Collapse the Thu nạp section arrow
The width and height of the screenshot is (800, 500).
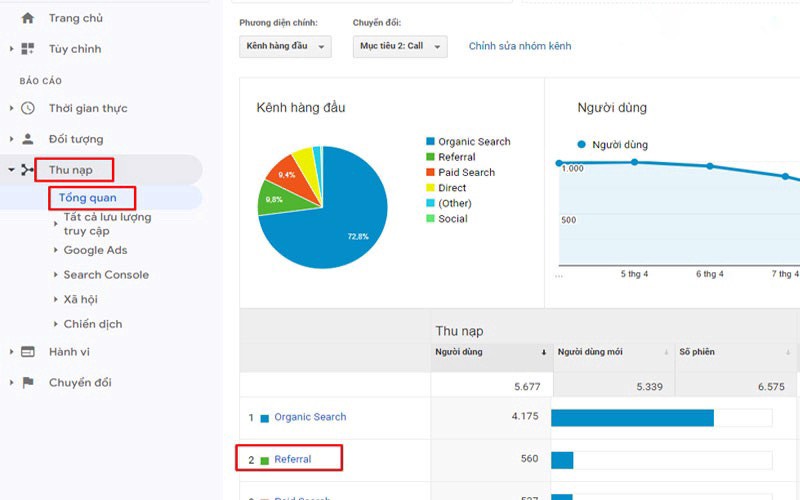tap(11, 170)
